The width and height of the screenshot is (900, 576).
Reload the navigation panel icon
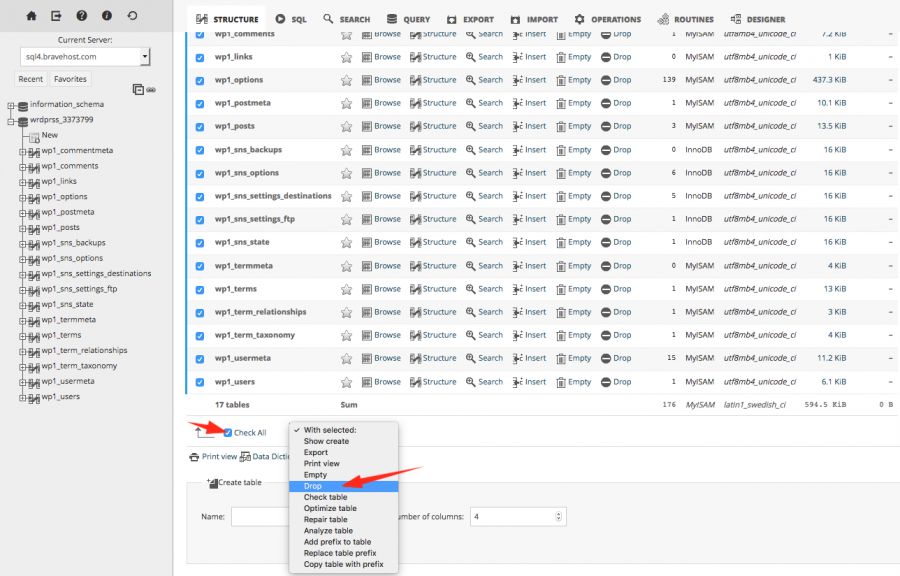coord(133,16)
